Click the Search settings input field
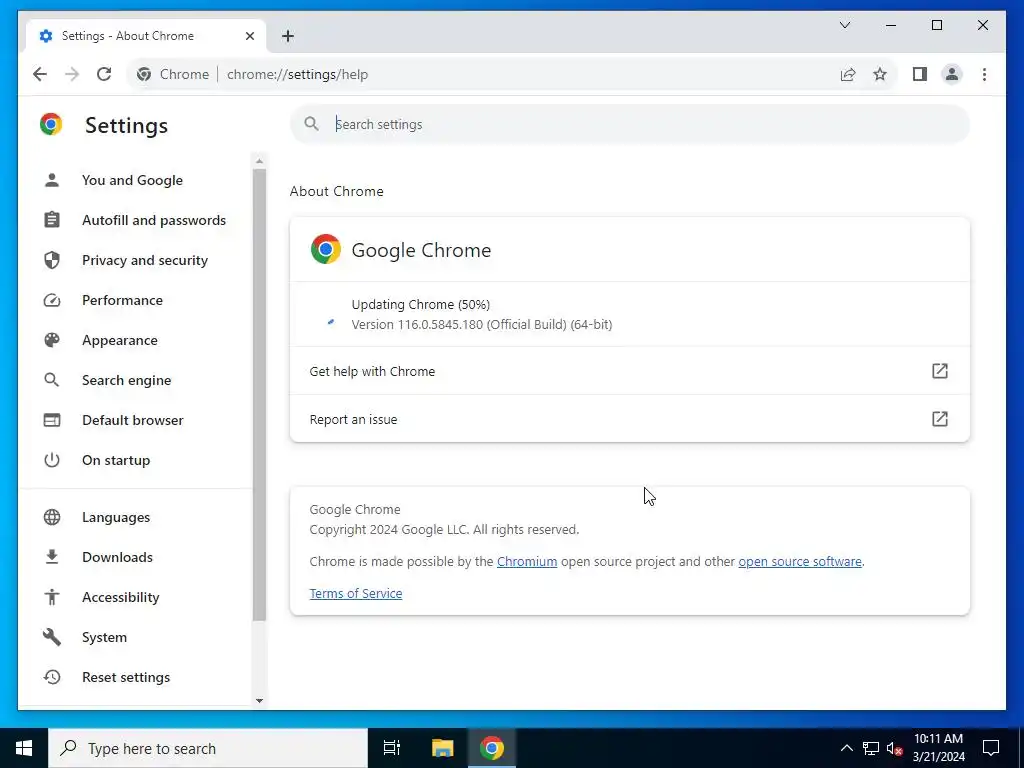Screen dimensions: 1024x768 [x=630, y=124]
